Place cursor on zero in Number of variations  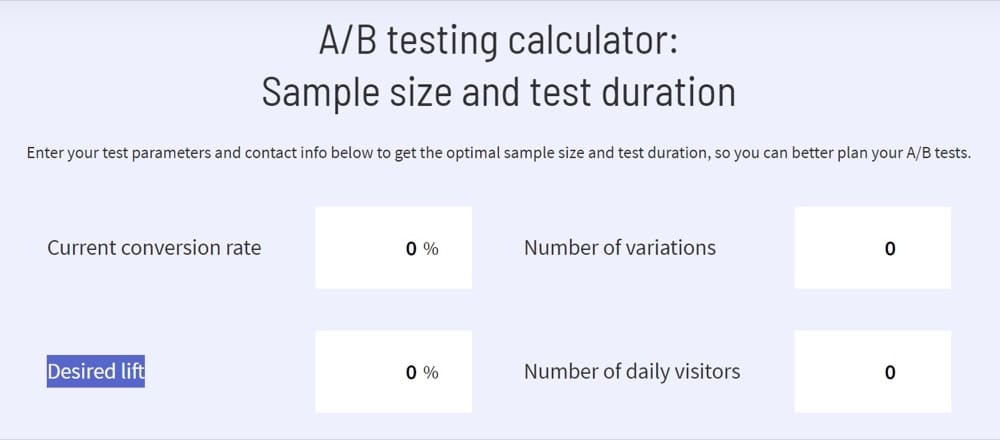coord(890,249)
